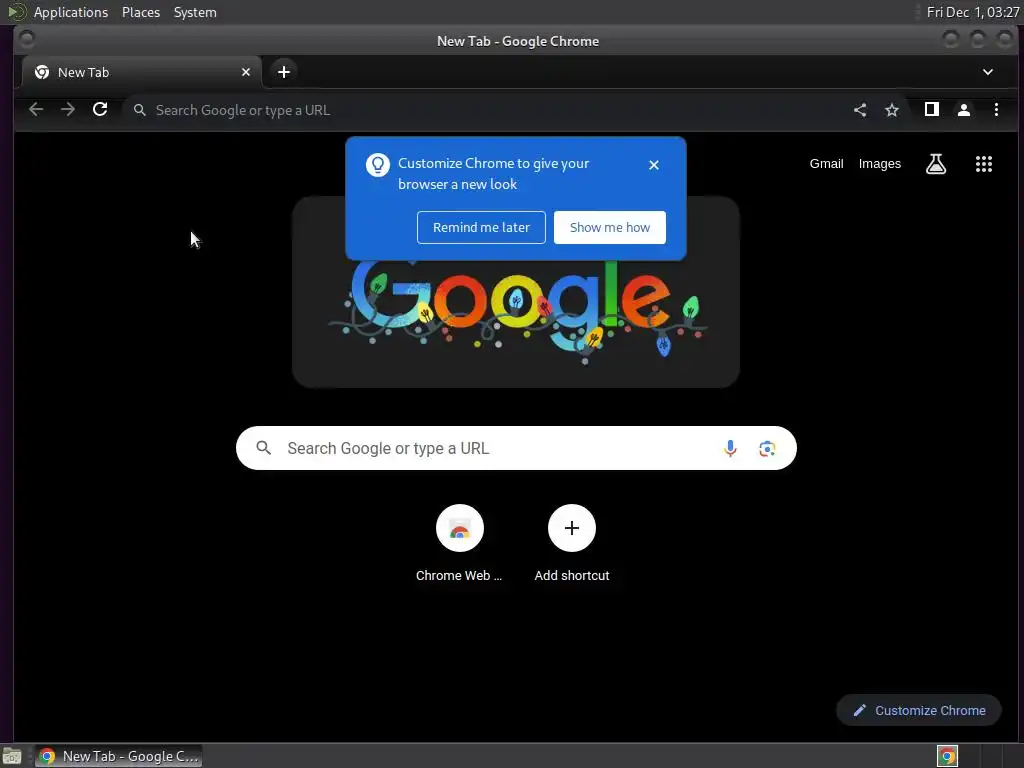Click the address bar search icon

pos(140,110)
